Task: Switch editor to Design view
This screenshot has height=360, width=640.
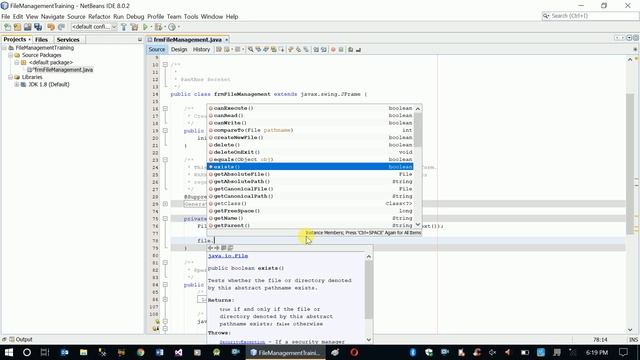Action: (x=179, y=49)
